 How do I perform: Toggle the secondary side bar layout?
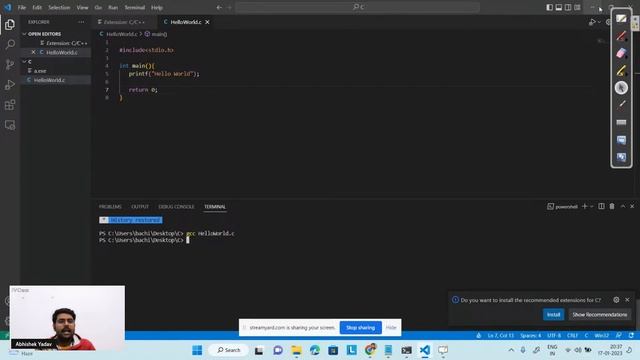pos(568,7)
